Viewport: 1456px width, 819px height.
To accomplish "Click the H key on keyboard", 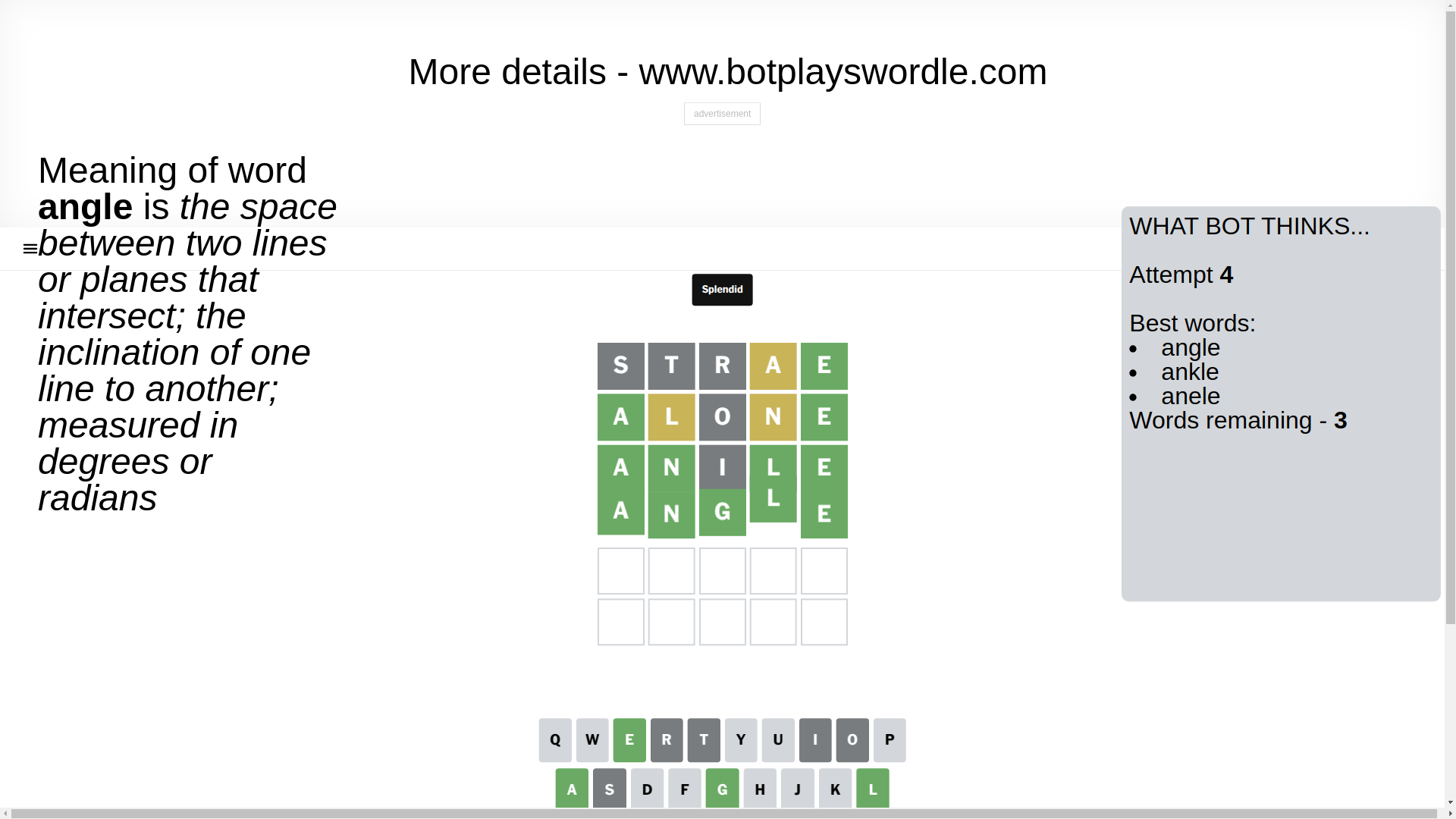I will pyautogui.click(x=760, y=789).
